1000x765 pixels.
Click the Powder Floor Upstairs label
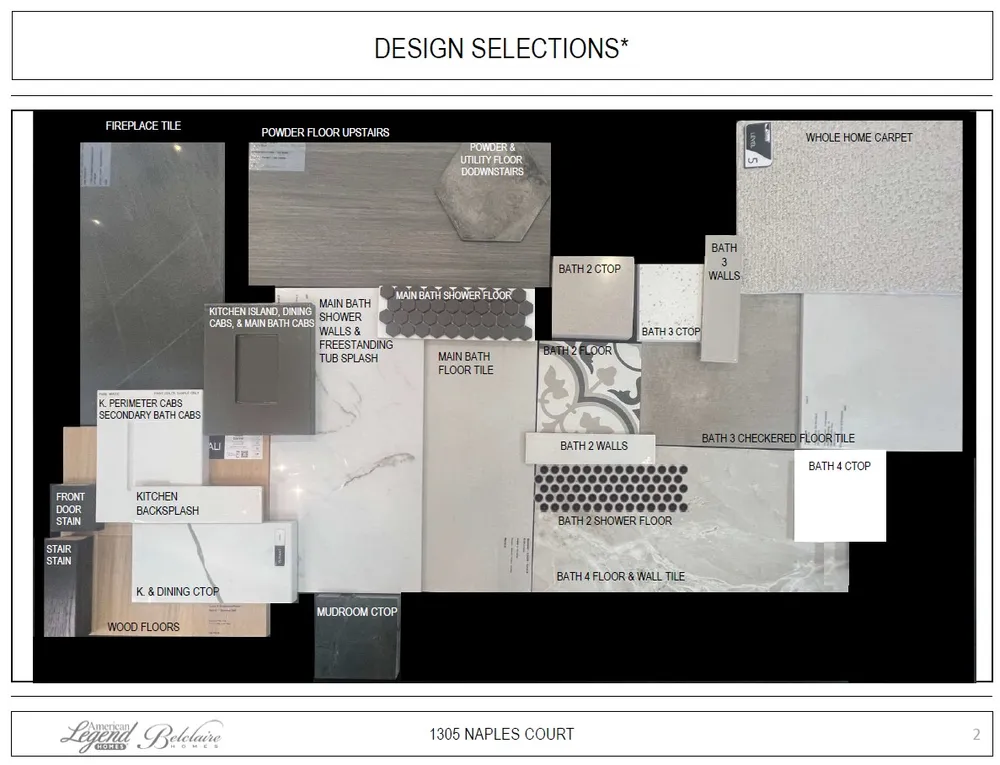[325, 132]
